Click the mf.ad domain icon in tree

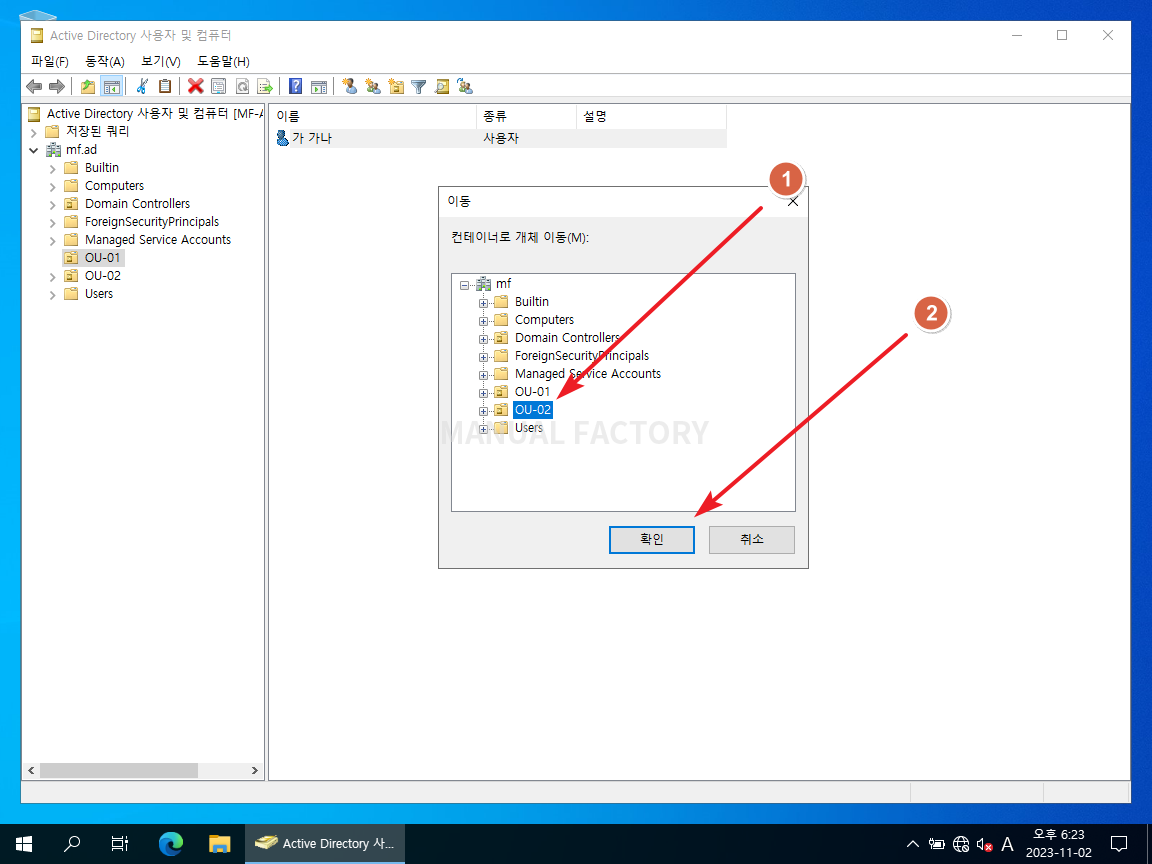54,150
